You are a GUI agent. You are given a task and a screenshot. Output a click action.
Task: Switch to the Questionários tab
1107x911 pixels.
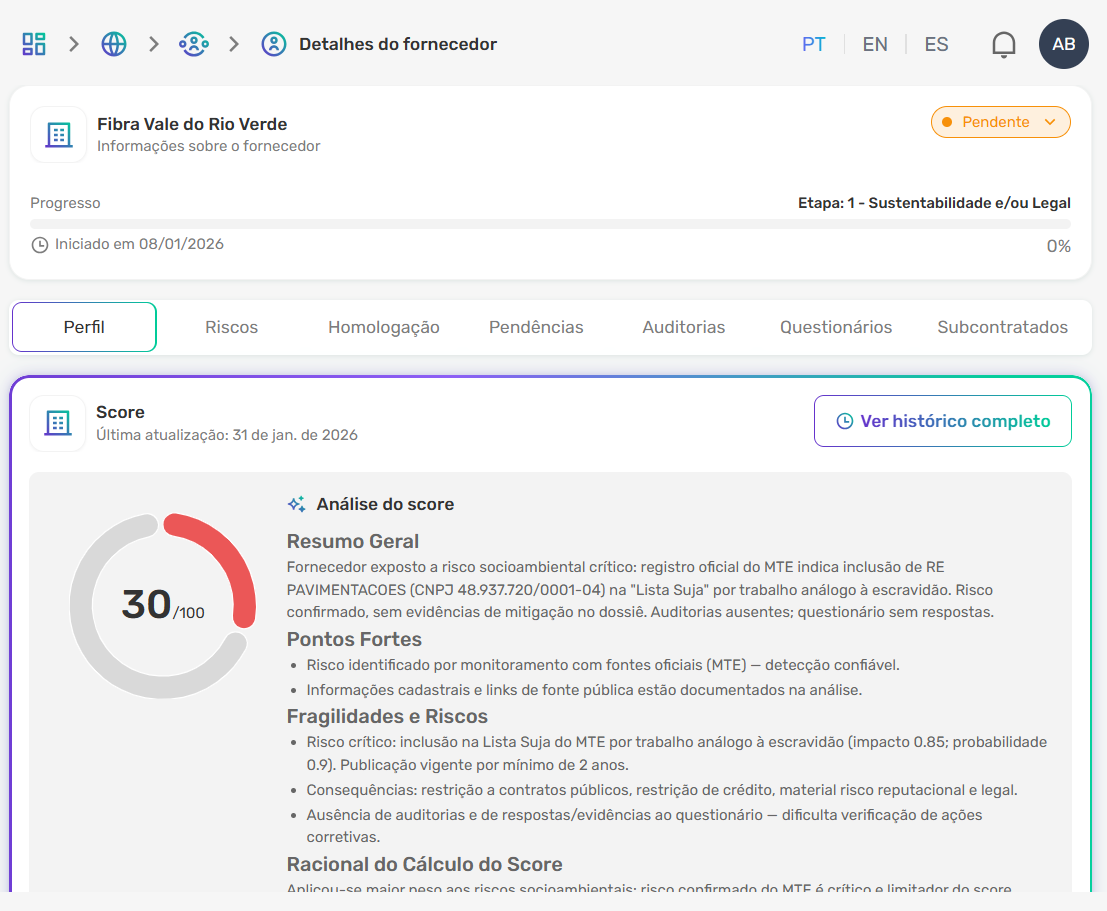pos(836,327)
